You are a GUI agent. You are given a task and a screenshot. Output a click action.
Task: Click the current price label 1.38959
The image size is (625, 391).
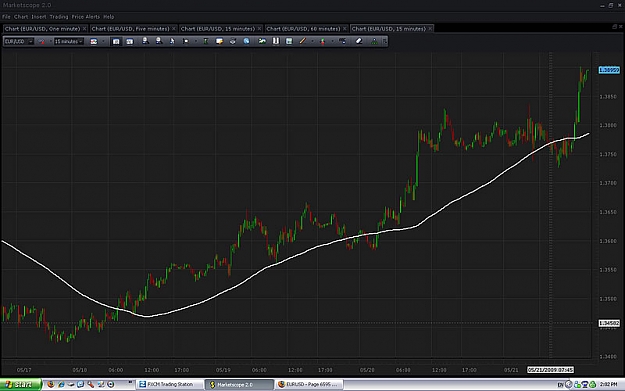coord(609,70)
